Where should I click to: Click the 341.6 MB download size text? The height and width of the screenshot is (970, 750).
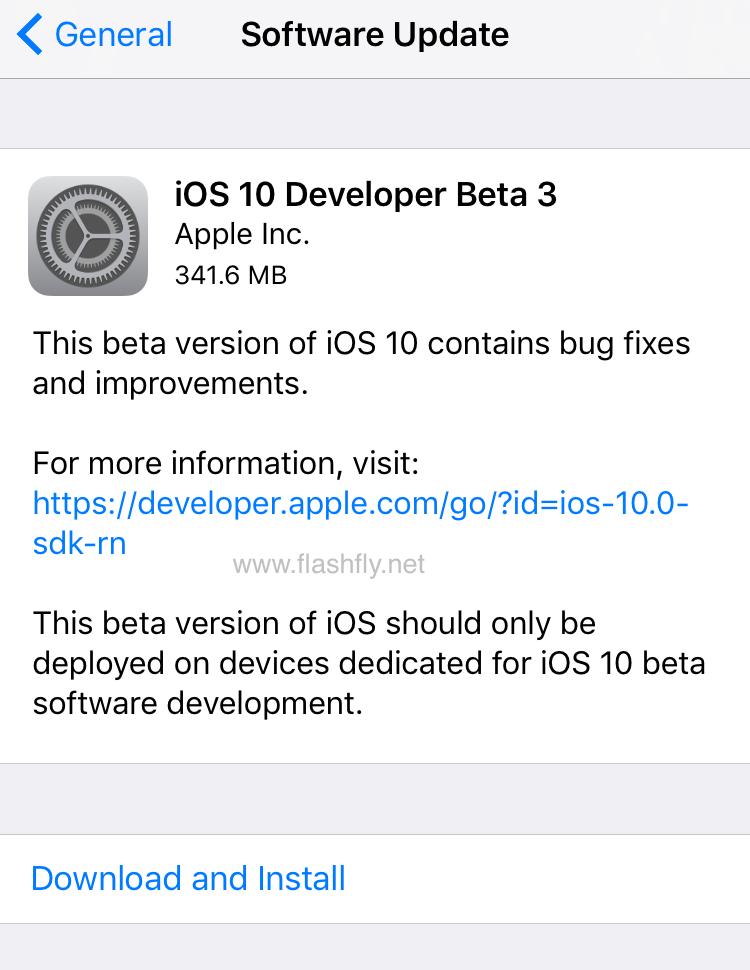point(230,275)
